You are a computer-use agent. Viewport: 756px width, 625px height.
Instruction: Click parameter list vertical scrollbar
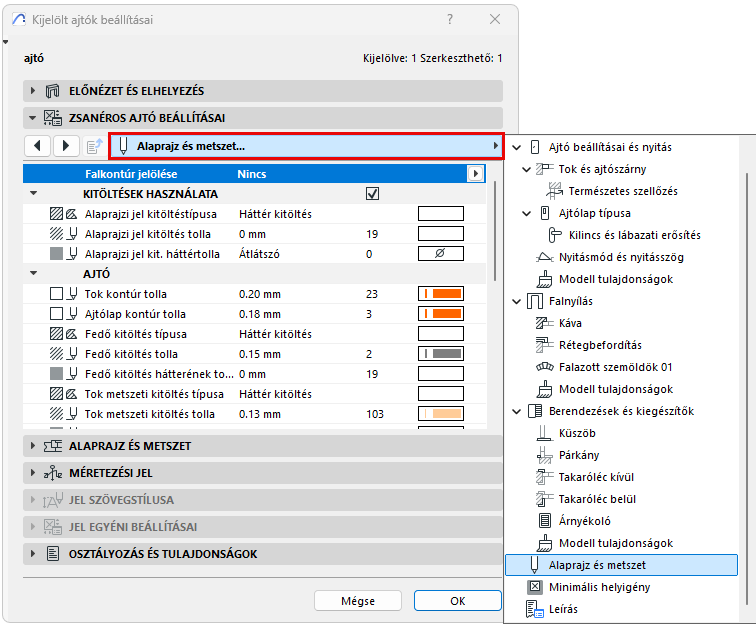click(x=495, y=231)
